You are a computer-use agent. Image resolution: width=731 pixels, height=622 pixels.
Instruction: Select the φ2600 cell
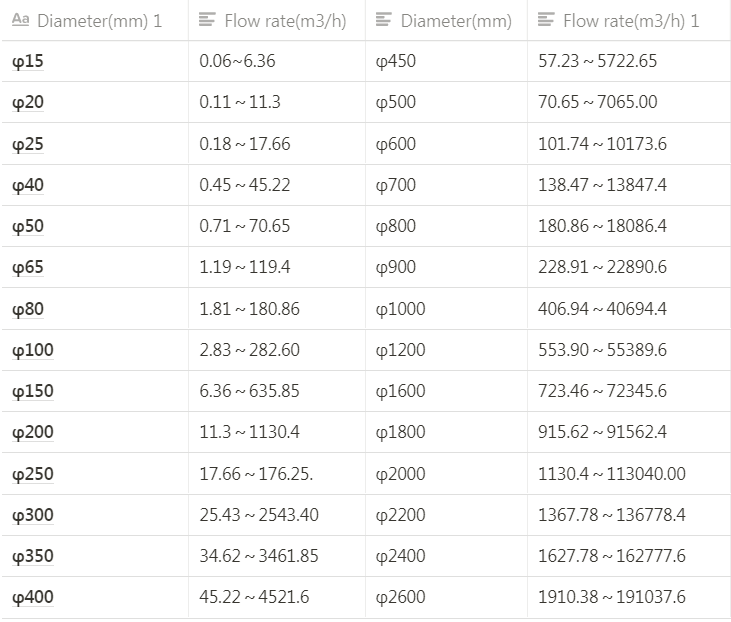click(x=400, y=598)
